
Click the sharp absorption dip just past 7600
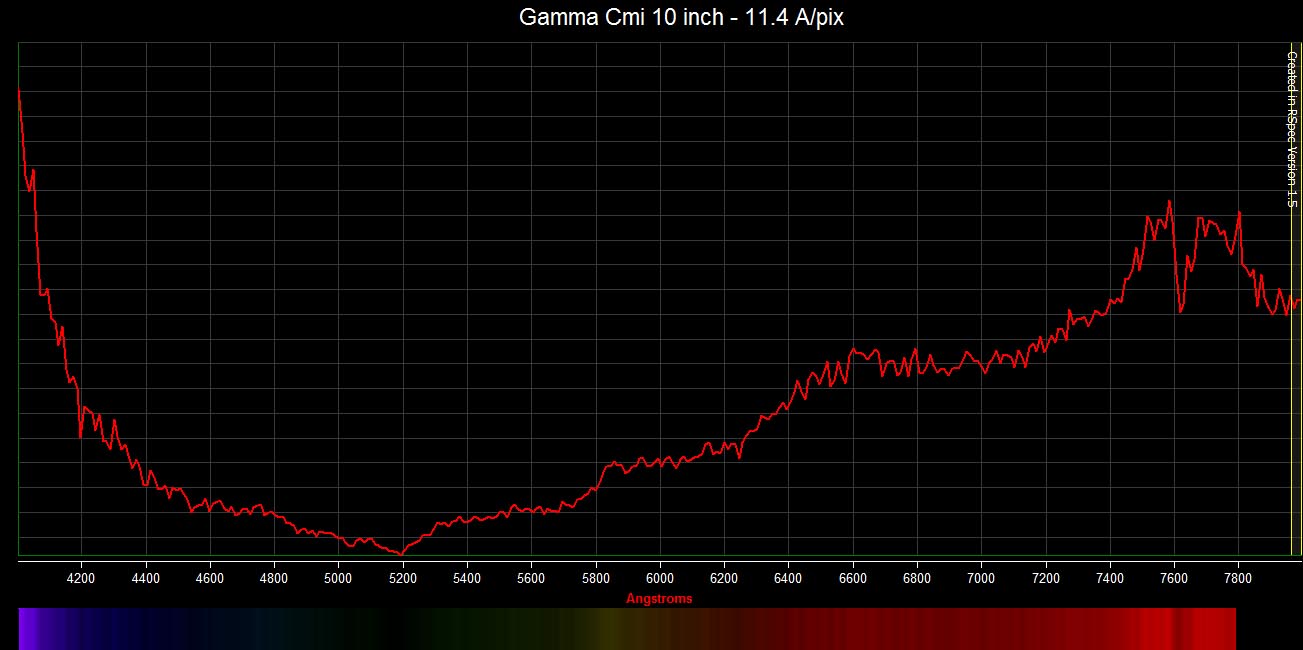click(1181, 311)
